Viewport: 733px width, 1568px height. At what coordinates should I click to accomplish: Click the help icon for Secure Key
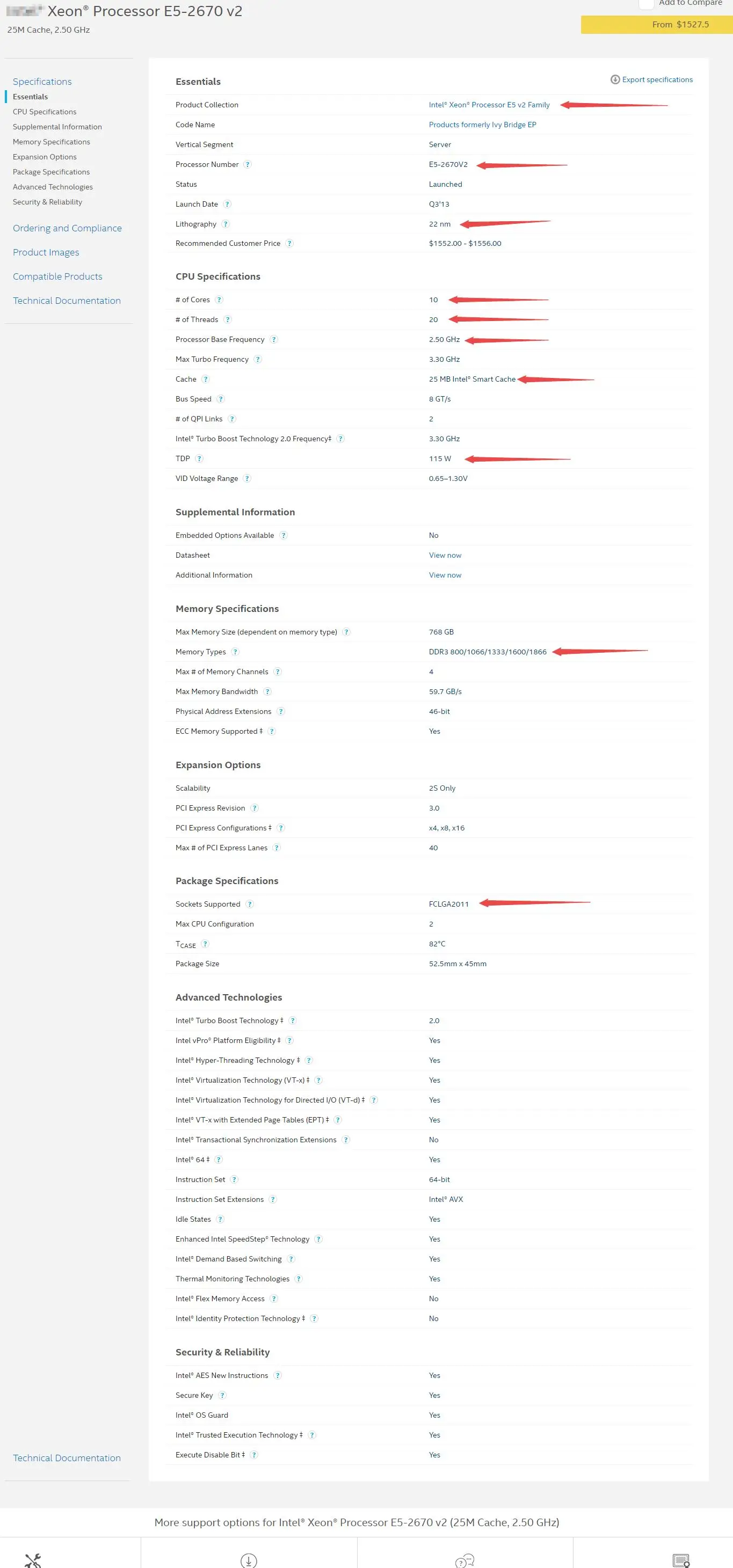(222, 1395)
